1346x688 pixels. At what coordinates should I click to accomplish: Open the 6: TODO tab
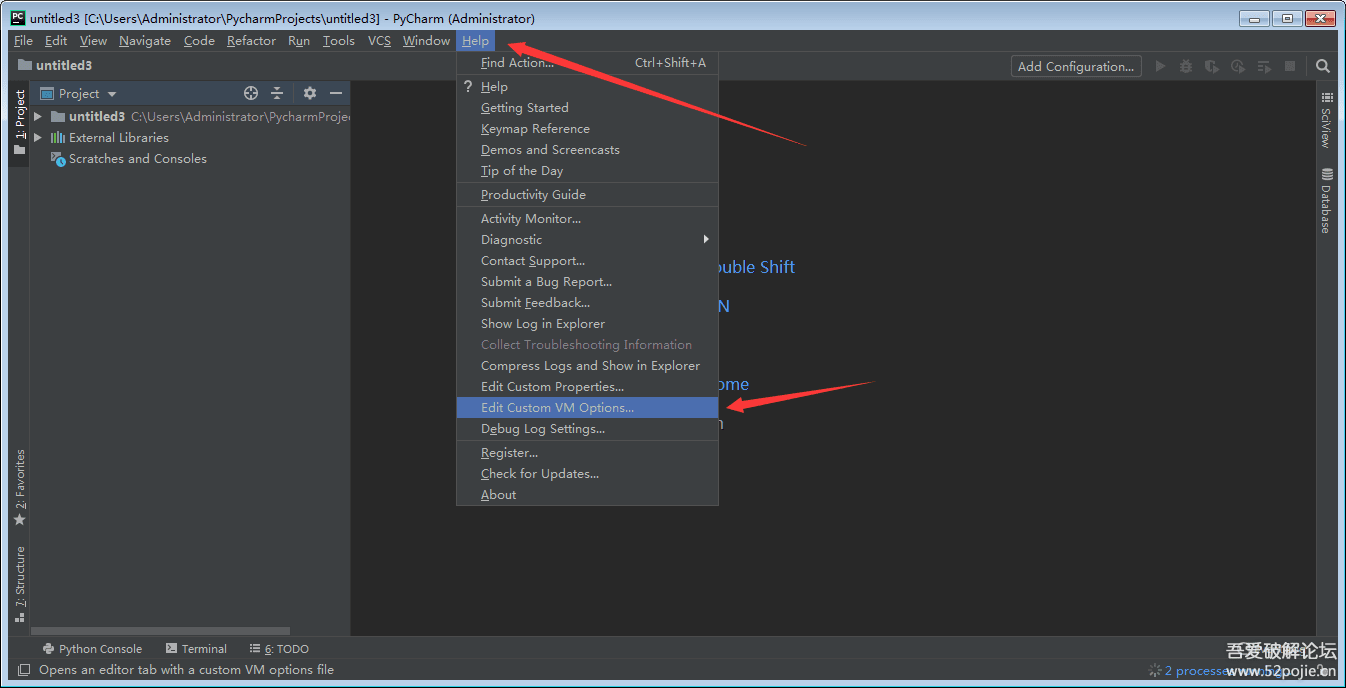pyautogui.click(x=279, y=649)
